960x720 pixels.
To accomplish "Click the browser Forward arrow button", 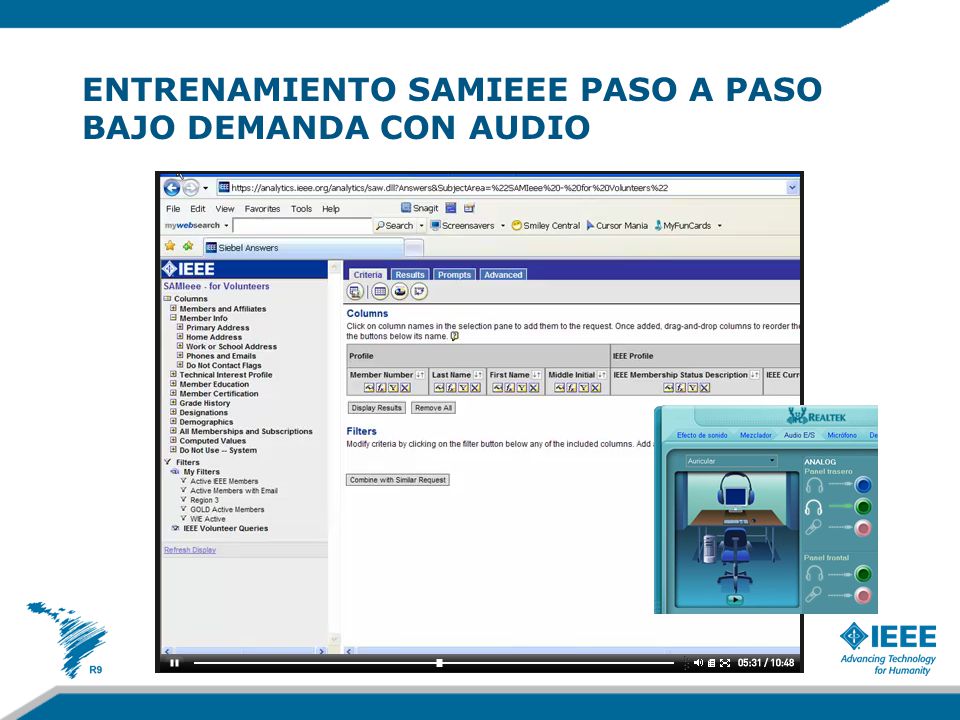I will [190, 188].
